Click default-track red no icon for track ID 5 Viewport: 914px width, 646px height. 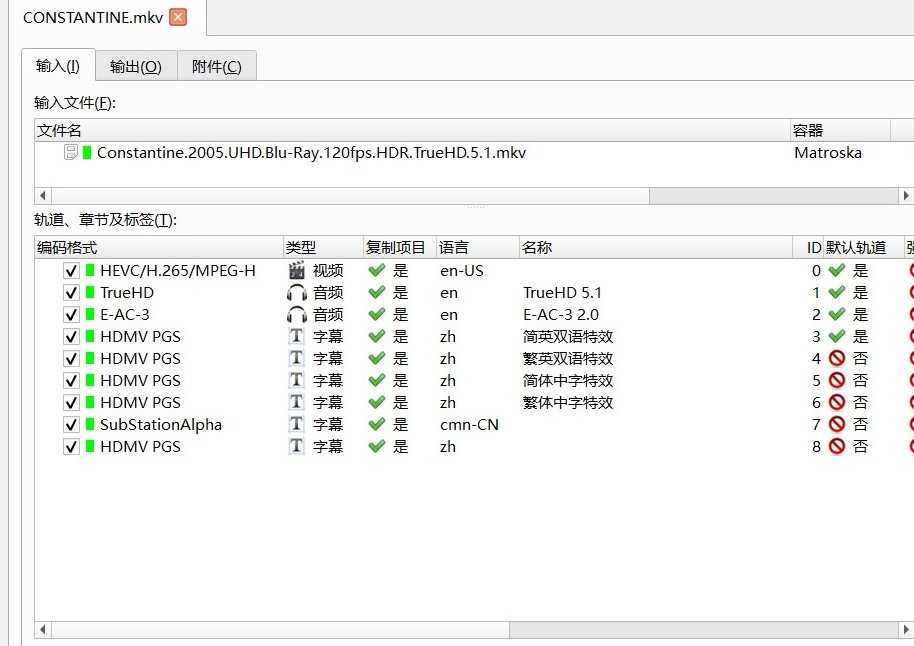[837, 381]
